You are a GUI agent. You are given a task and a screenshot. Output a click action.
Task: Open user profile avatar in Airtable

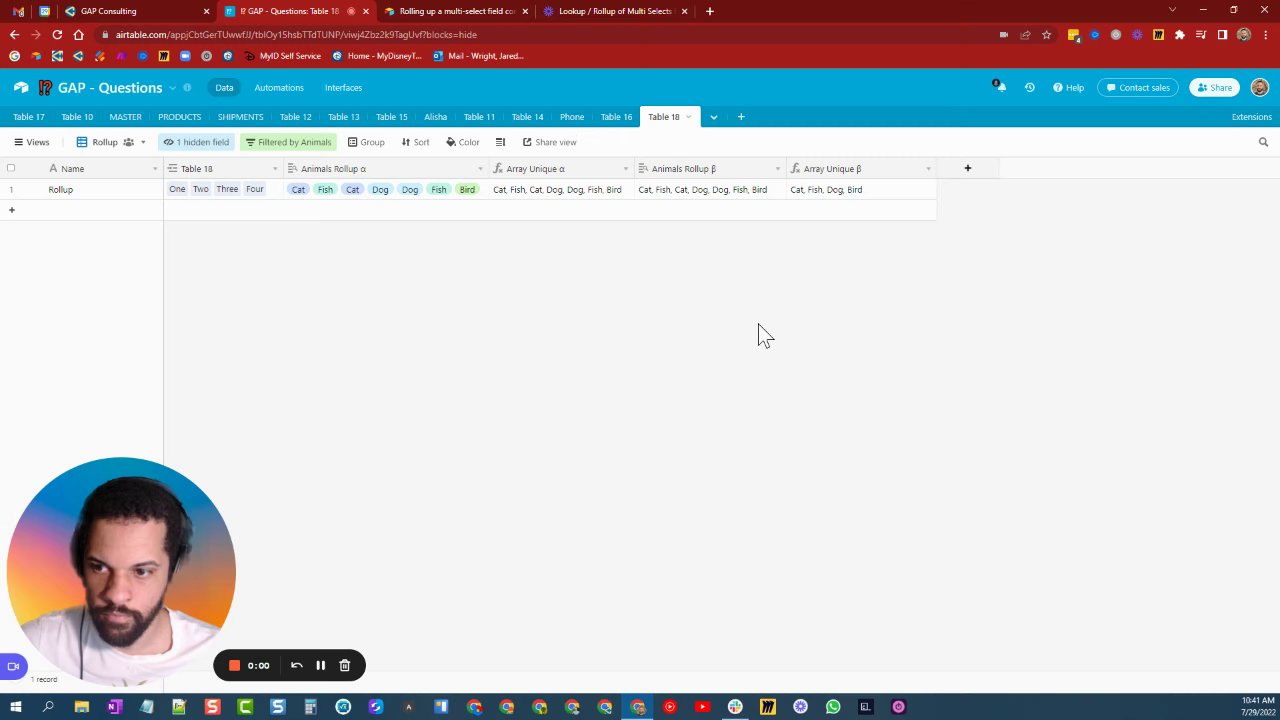(x=1259, y=87)
